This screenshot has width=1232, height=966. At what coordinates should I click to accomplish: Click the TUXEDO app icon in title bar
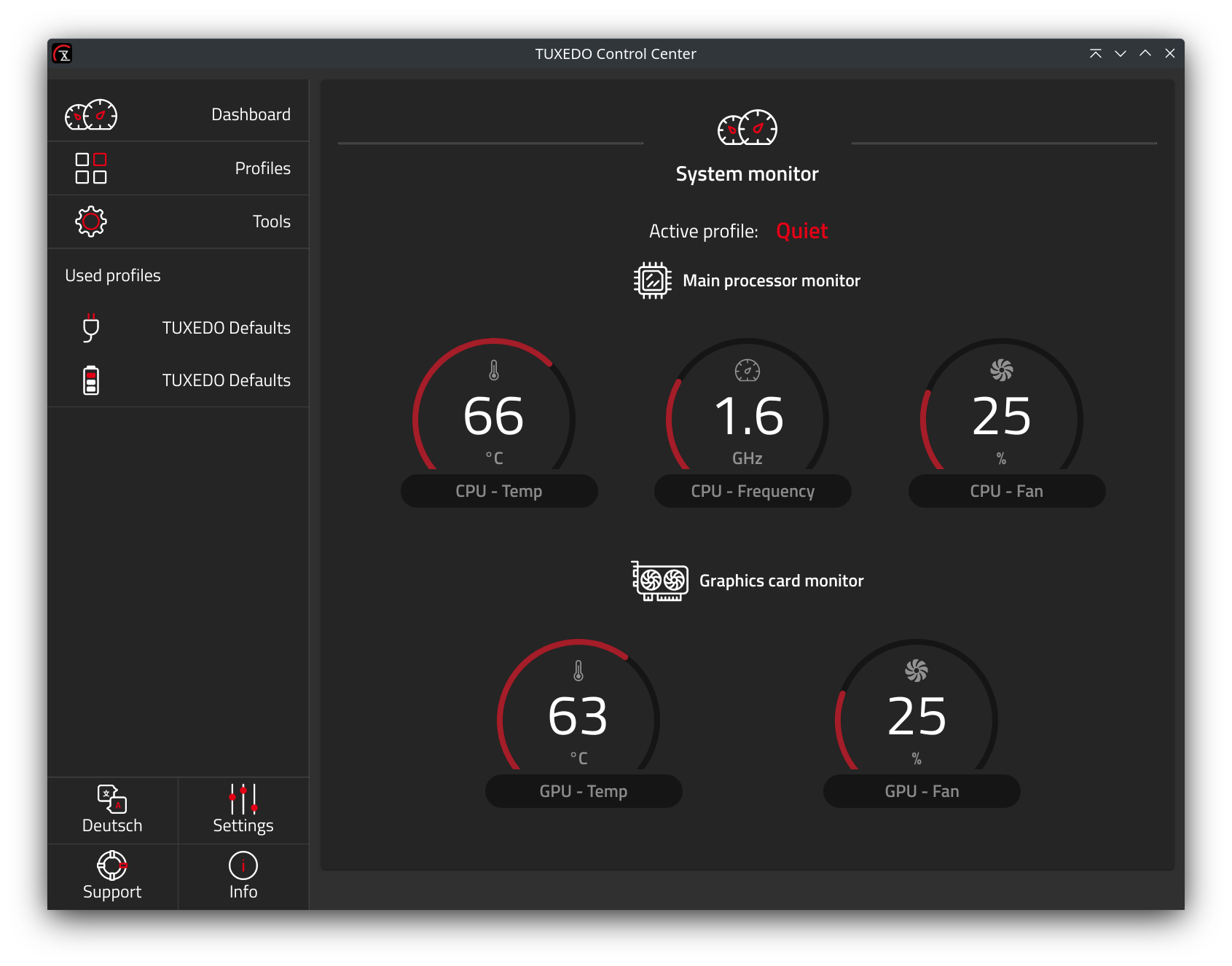63,53
